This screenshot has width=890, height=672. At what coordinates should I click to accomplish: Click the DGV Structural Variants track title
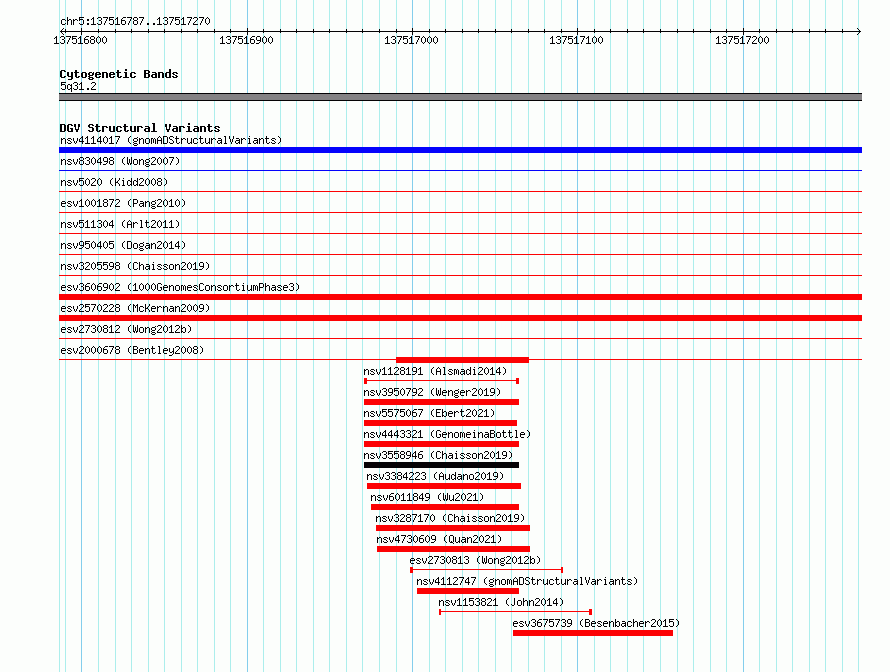[x=140, y=128]
